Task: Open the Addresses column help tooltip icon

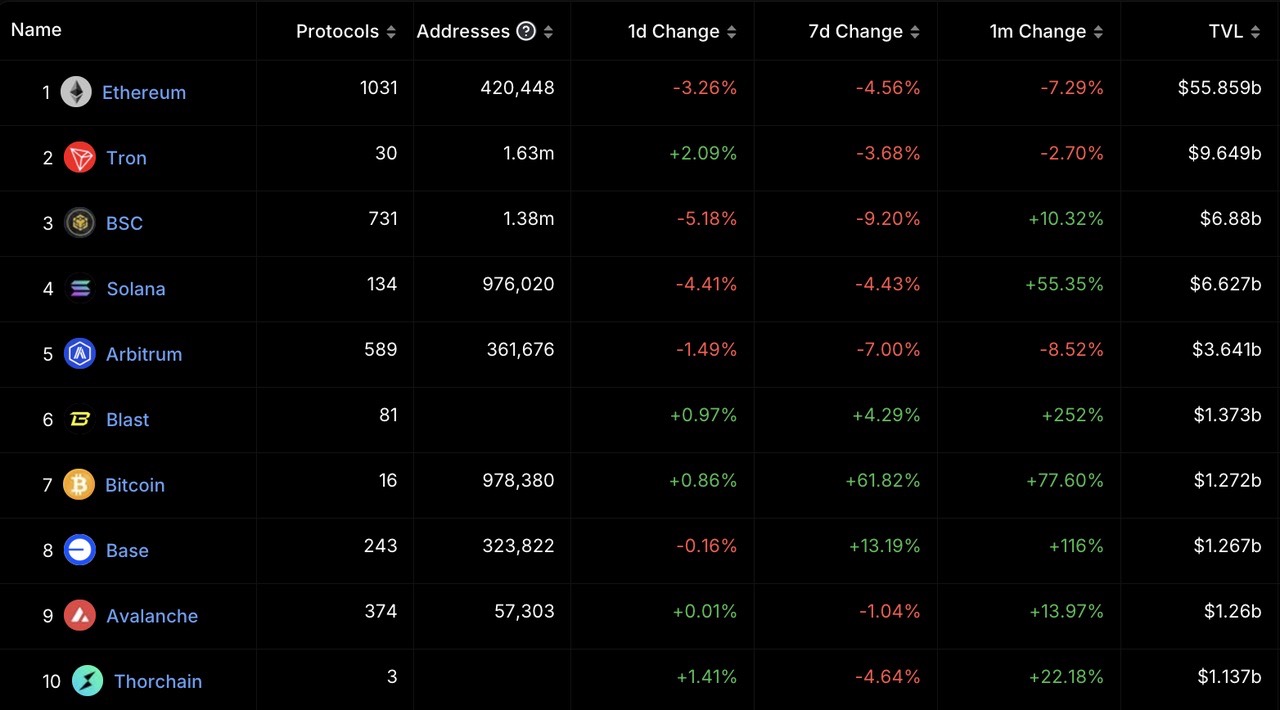Action: coord(526,31)
